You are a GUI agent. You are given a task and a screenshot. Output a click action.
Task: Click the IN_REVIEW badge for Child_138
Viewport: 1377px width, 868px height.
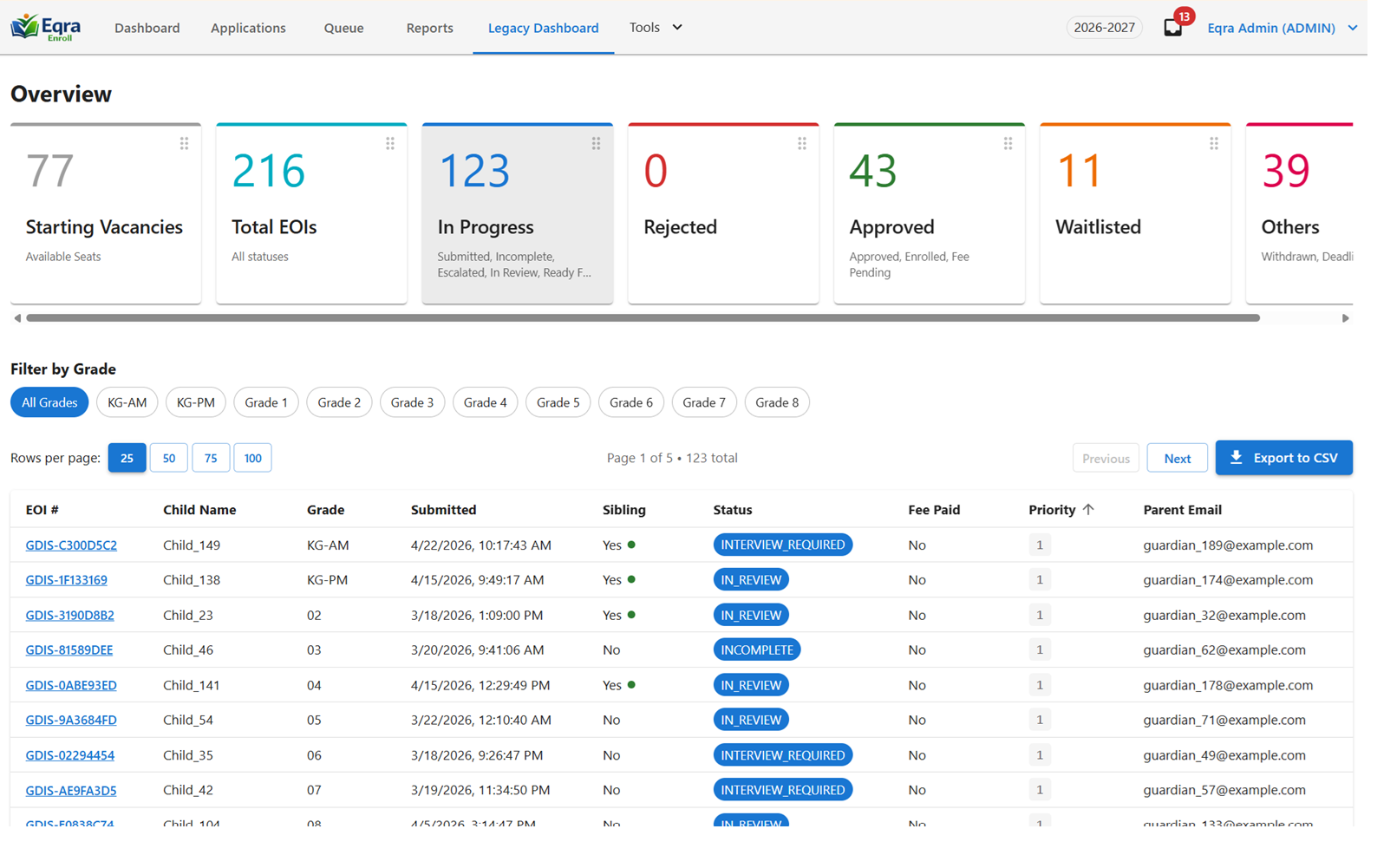click(x=751, y=580)
